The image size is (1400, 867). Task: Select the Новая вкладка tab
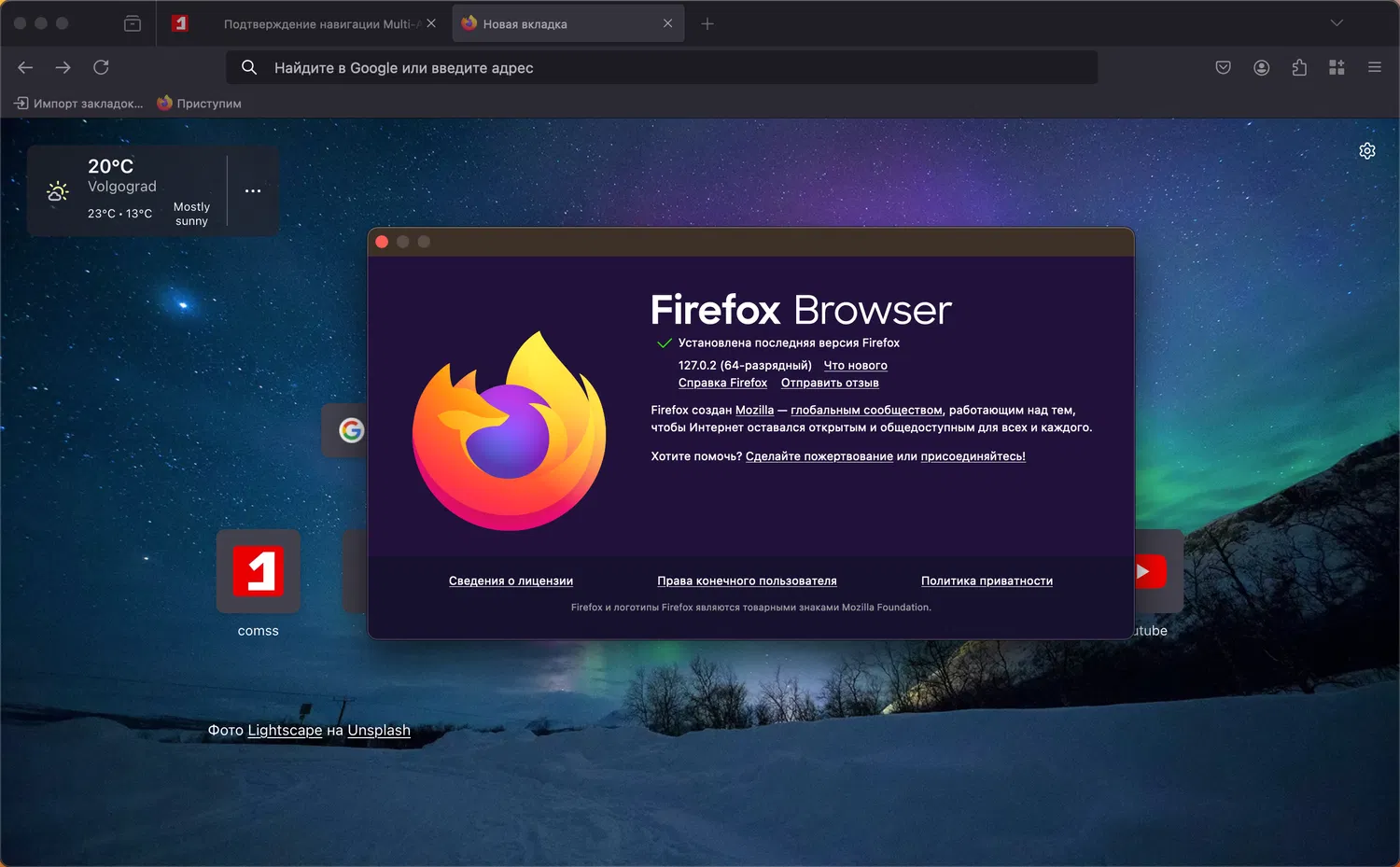click(568, 23)
